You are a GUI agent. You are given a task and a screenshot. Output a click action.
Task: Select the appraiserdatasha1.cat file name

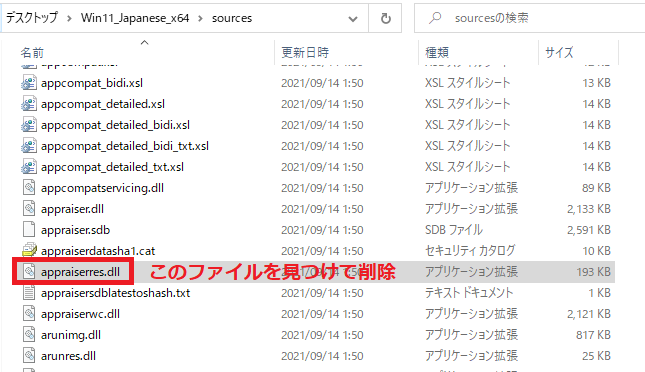point(98,251)
